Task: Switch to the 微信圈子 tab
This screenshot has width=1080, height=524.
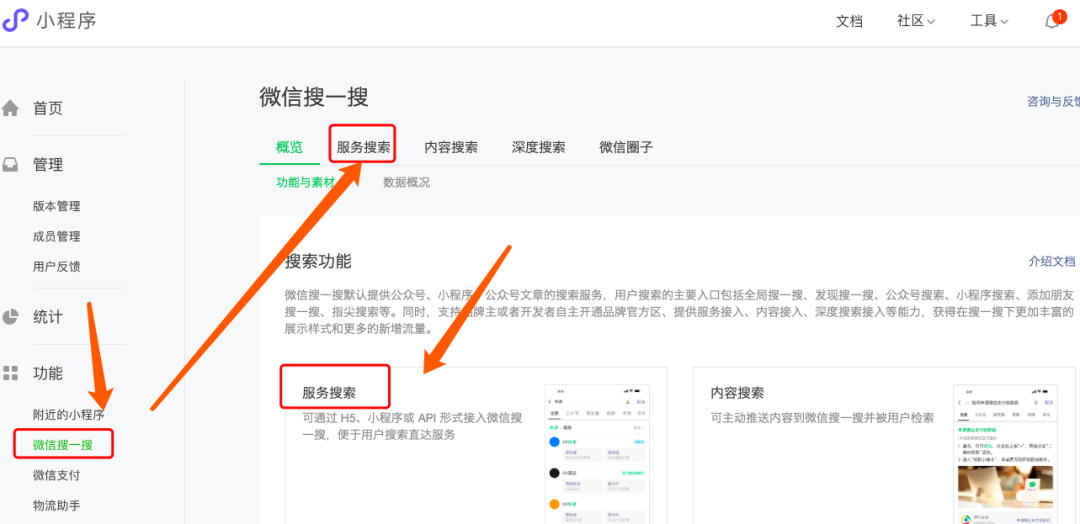Action: (626, 147)
